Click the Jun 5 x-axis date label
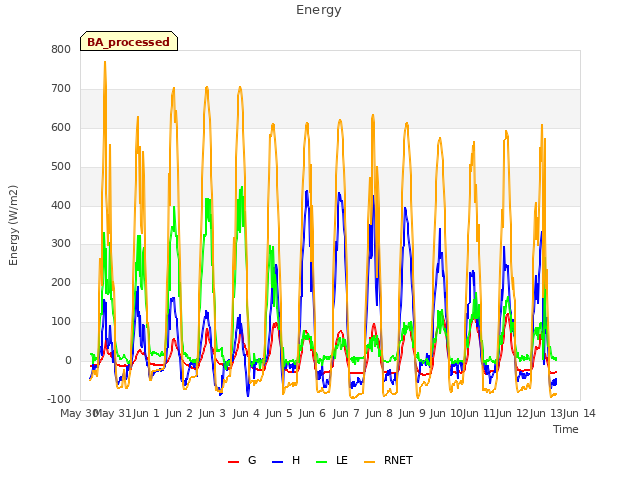This screenshot has width=640, height=480. (x=279, y=413)
